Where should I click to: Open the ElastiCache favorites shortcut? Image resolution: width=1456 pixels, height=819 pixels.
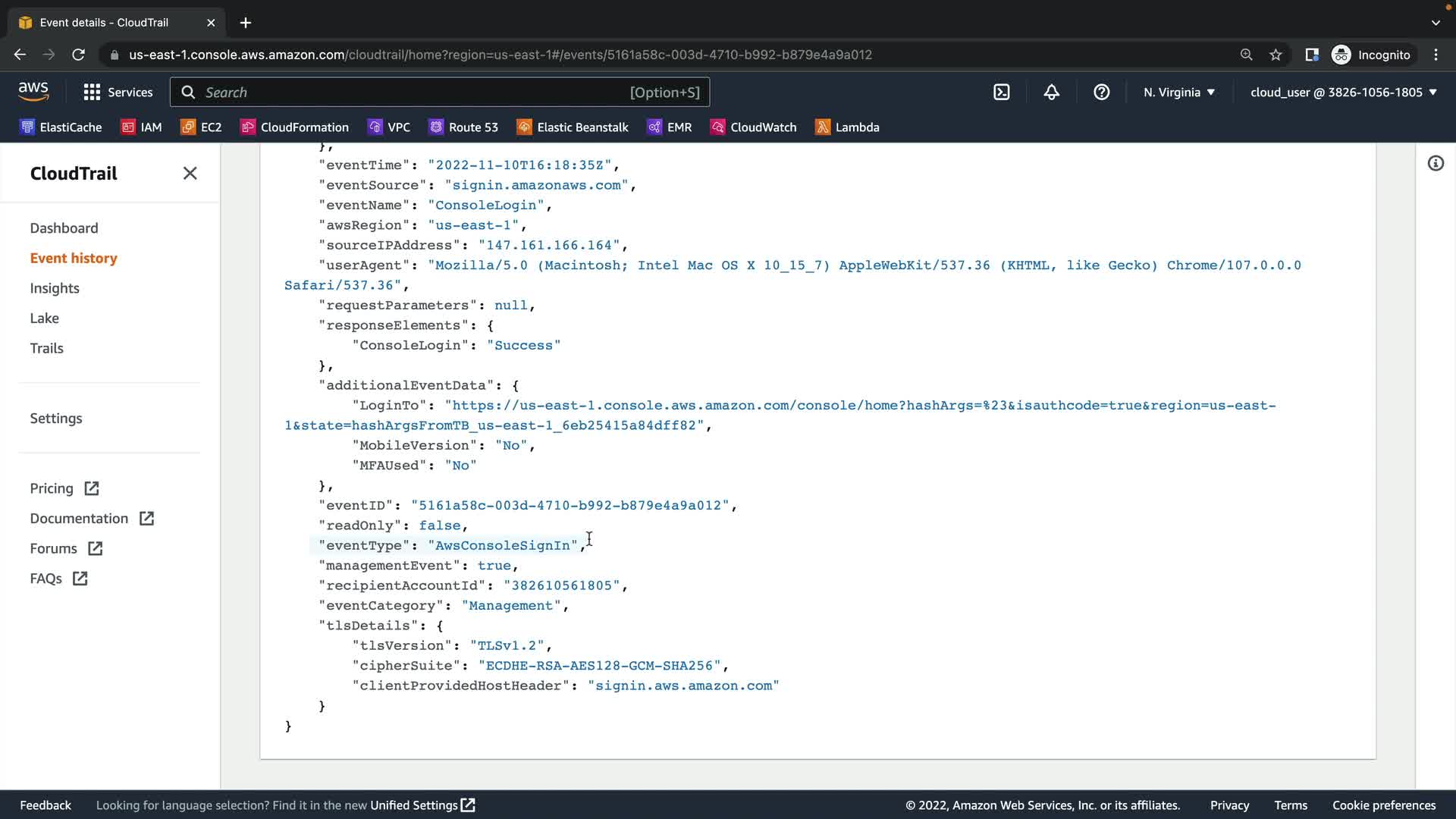coord(61,127)
